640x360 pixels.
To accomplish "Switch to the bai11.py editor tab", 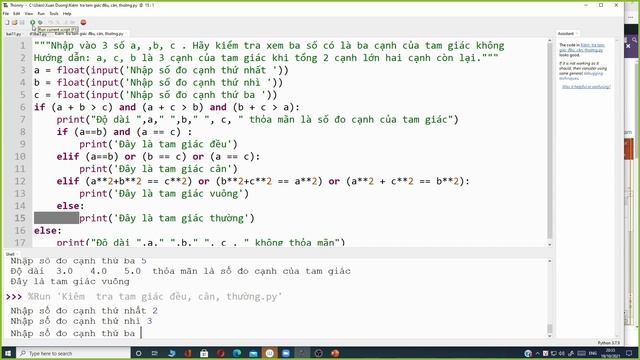I will click(13, 33).
